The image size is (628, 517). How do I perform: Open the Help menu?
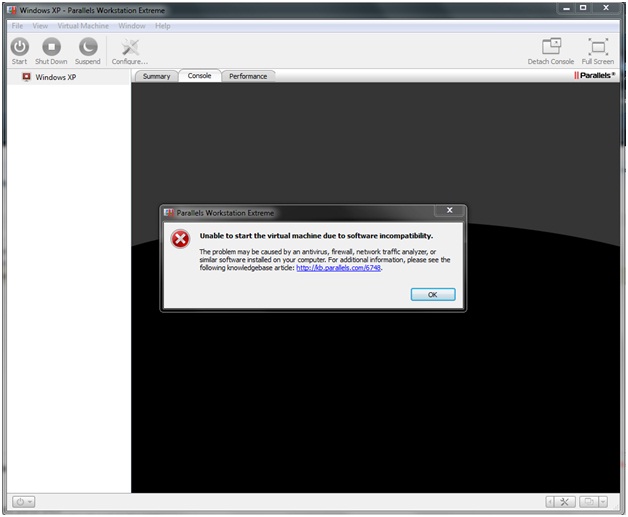pyautogui.click(x=163, y=26)
